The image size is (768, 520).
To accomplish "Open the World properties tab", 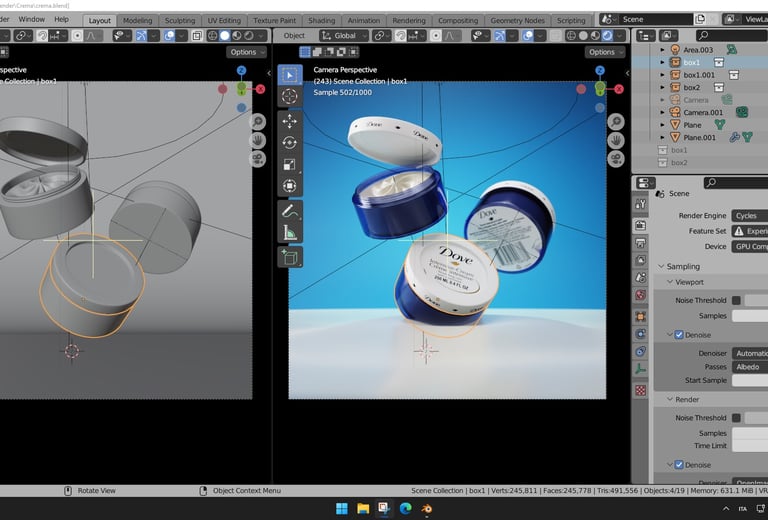I will pos(641,295).
